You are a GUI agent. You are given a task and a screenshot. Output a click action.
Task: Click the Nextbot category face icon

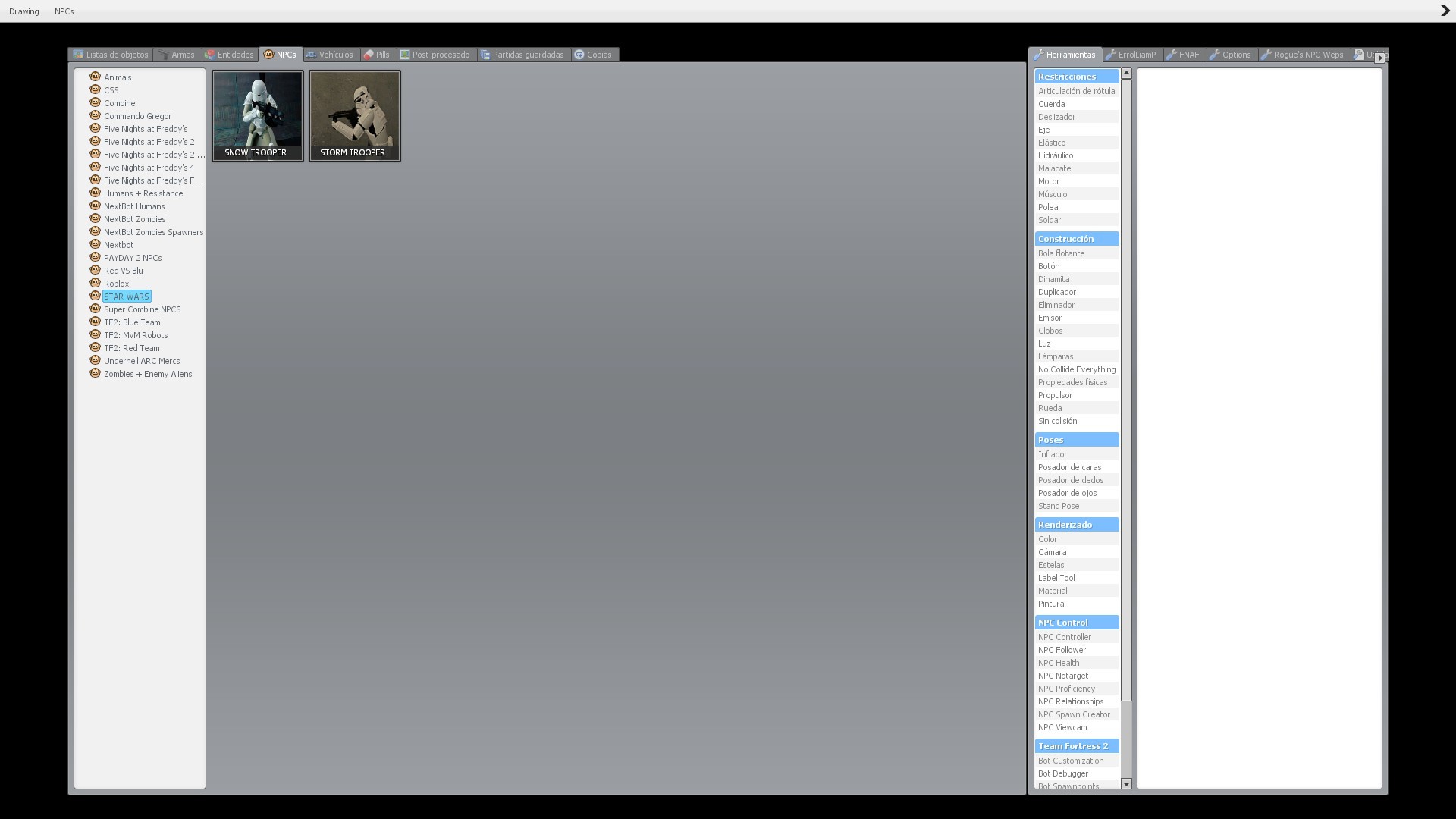95,244
